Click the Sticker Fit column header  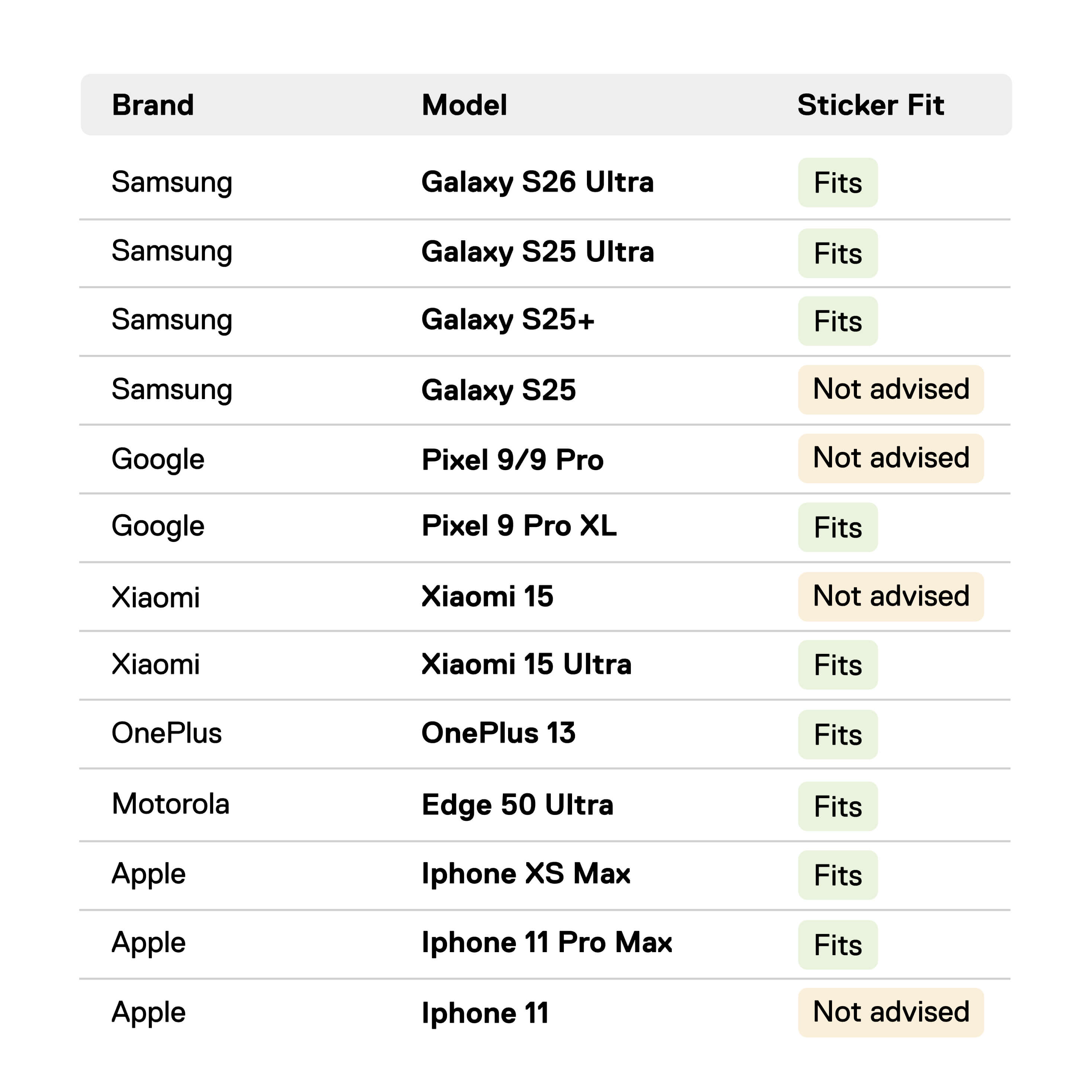pos(870,105)
